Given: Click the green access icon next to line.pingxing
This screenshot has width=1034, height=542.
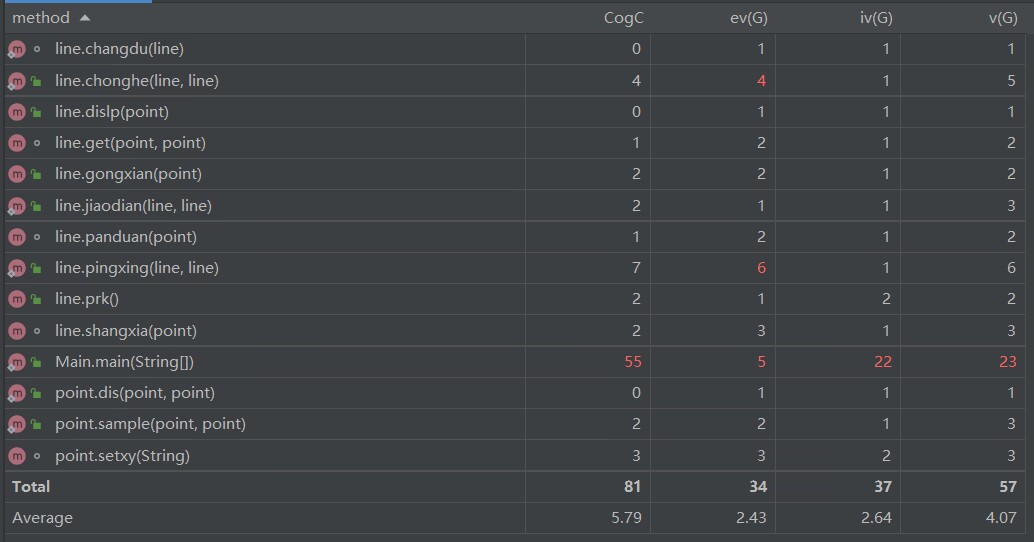Looking at the screenshot, I should click(37, 268).
